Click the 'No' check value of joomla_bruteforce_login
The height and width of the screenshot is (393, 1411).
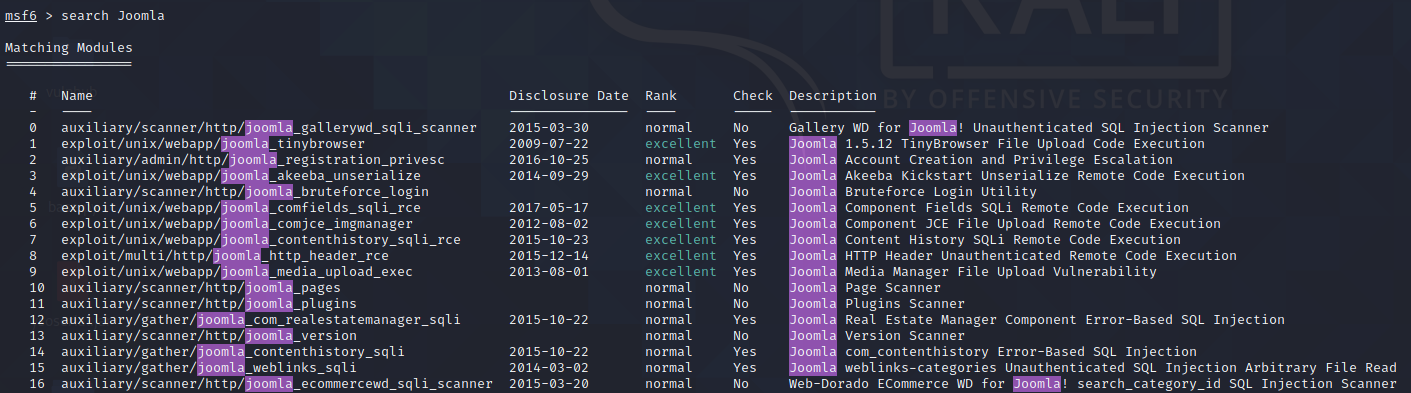pyautogui.click(x=741, y=192)
